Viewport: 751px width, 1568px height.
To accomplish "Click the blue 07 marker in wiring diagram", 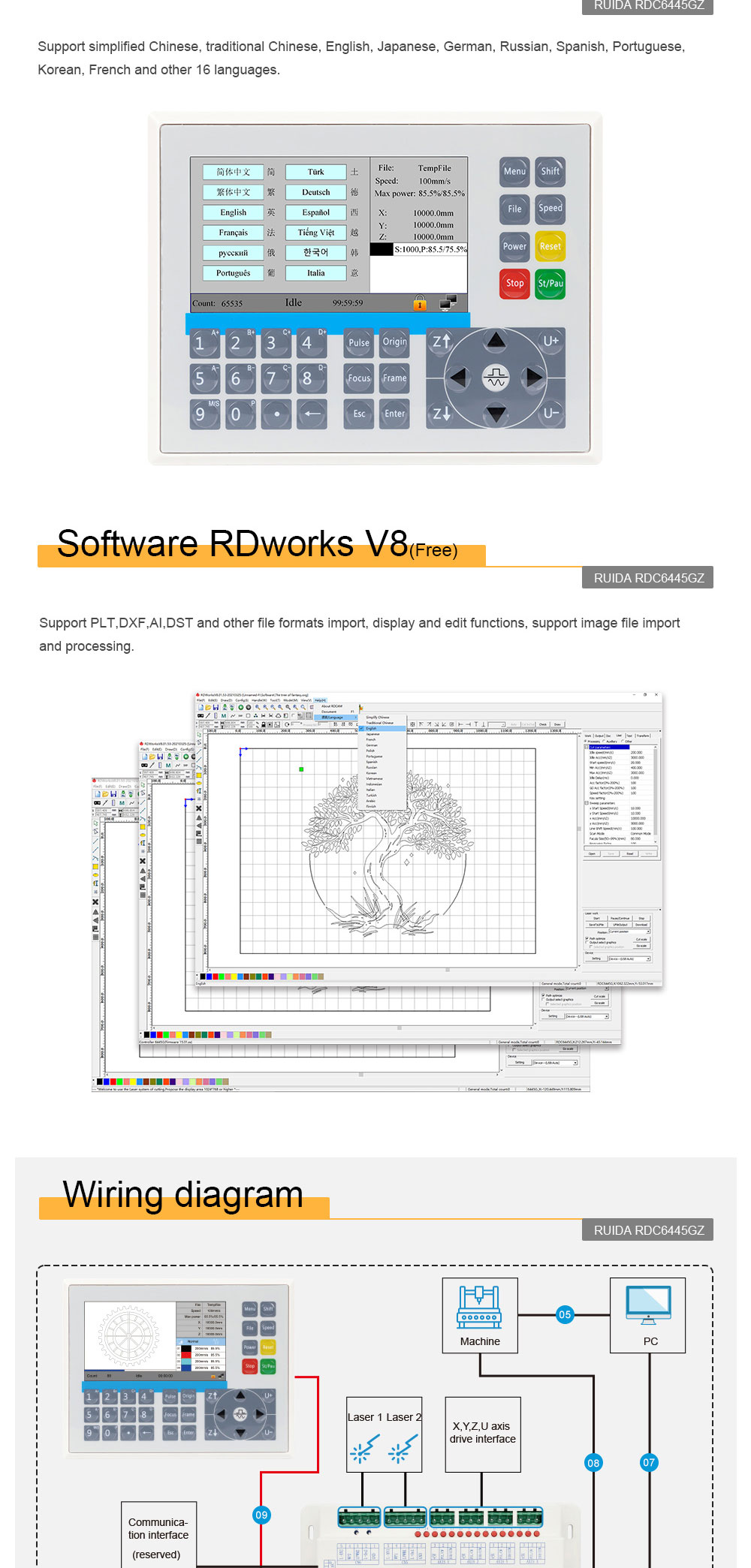I will click(x=649, y=1462).
